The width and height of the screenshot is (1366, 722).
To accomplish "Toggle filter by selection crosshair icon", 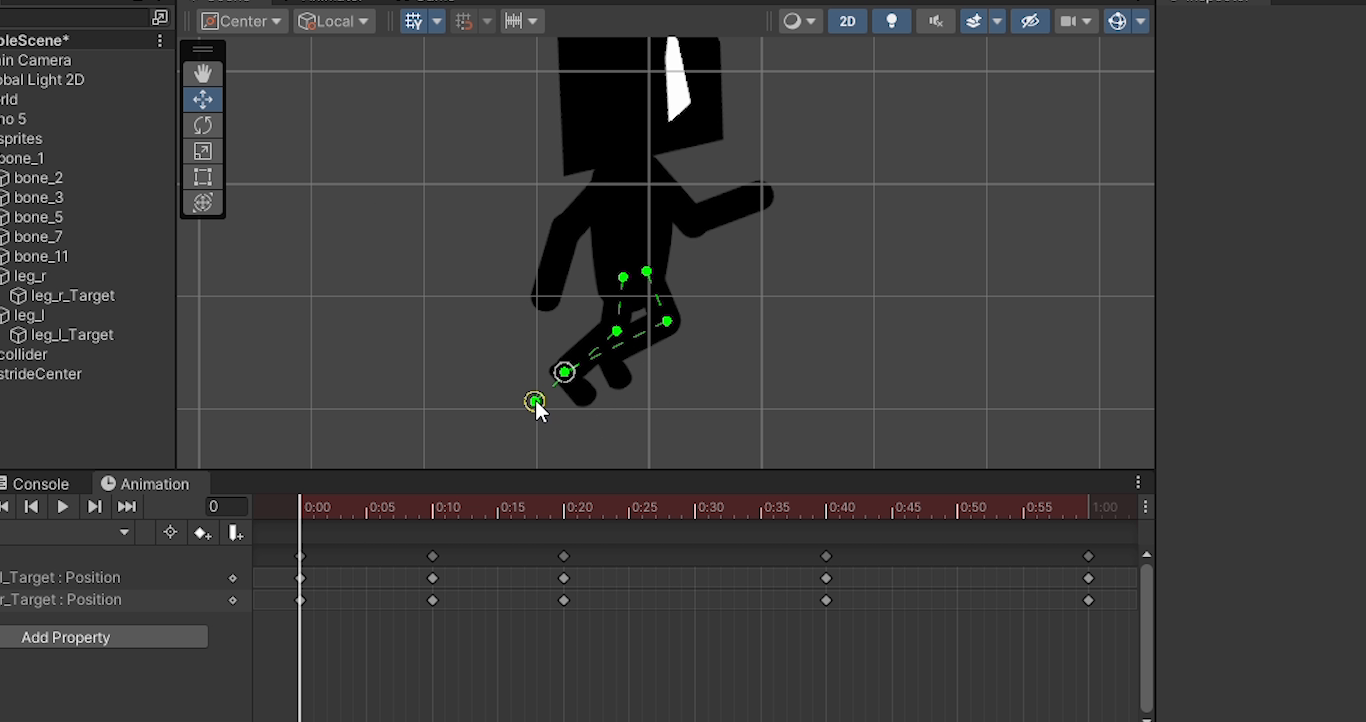I will [170, 533].
